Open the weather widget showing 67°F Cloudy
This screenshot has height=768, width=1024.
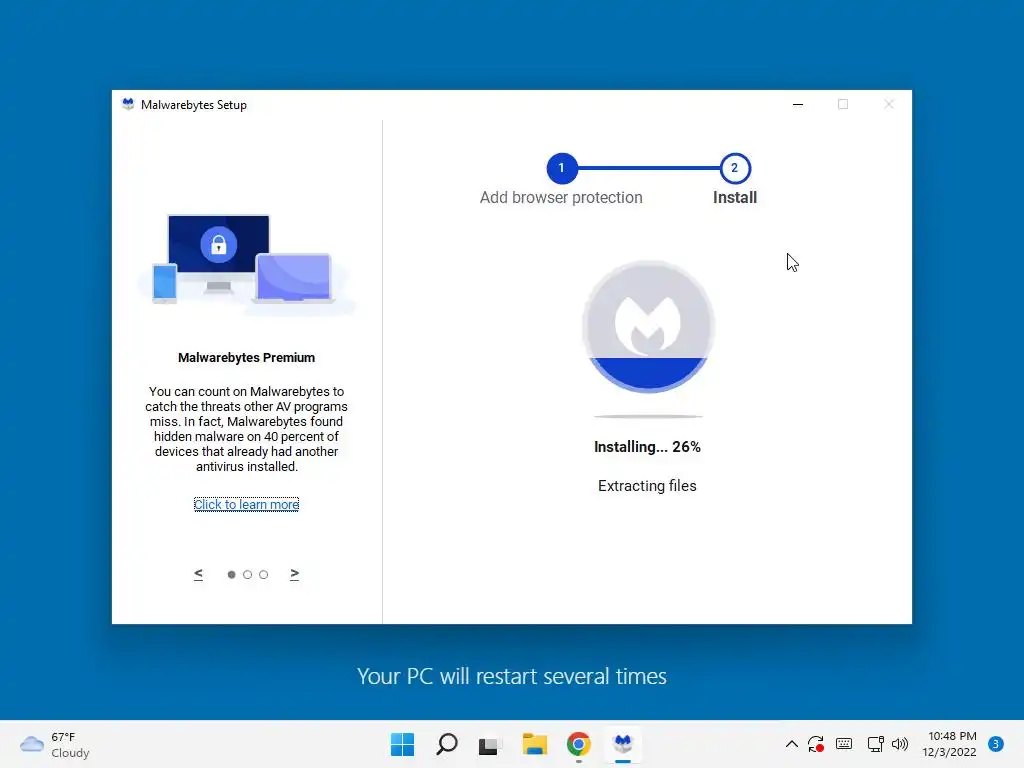(x=55, y=744)
